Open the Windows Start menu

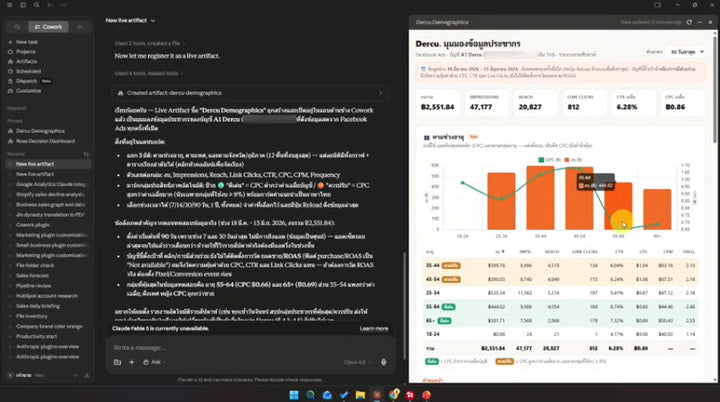tap(294, 395)
